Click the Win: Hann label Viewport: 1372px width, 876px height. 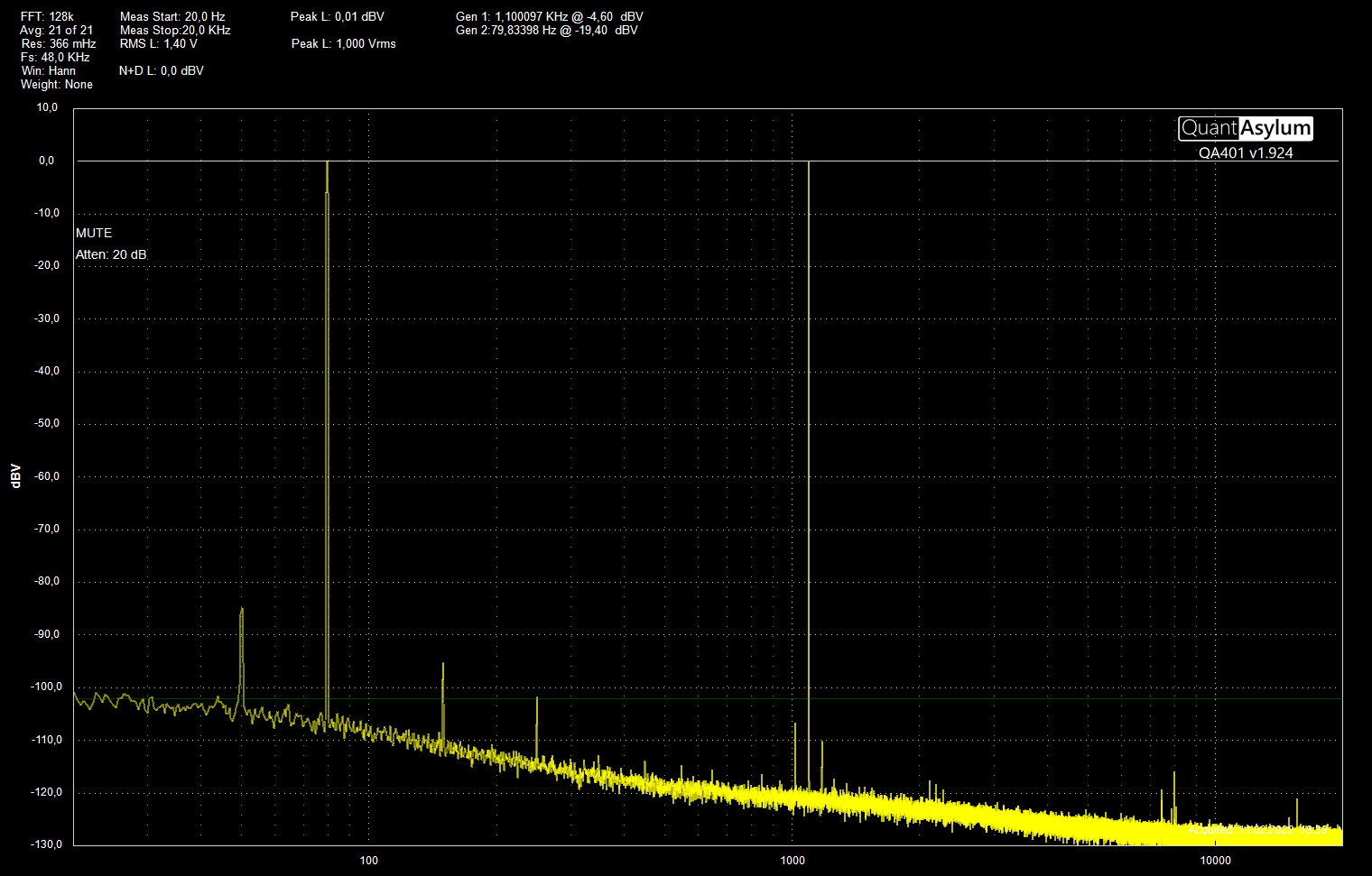(49, 70)
